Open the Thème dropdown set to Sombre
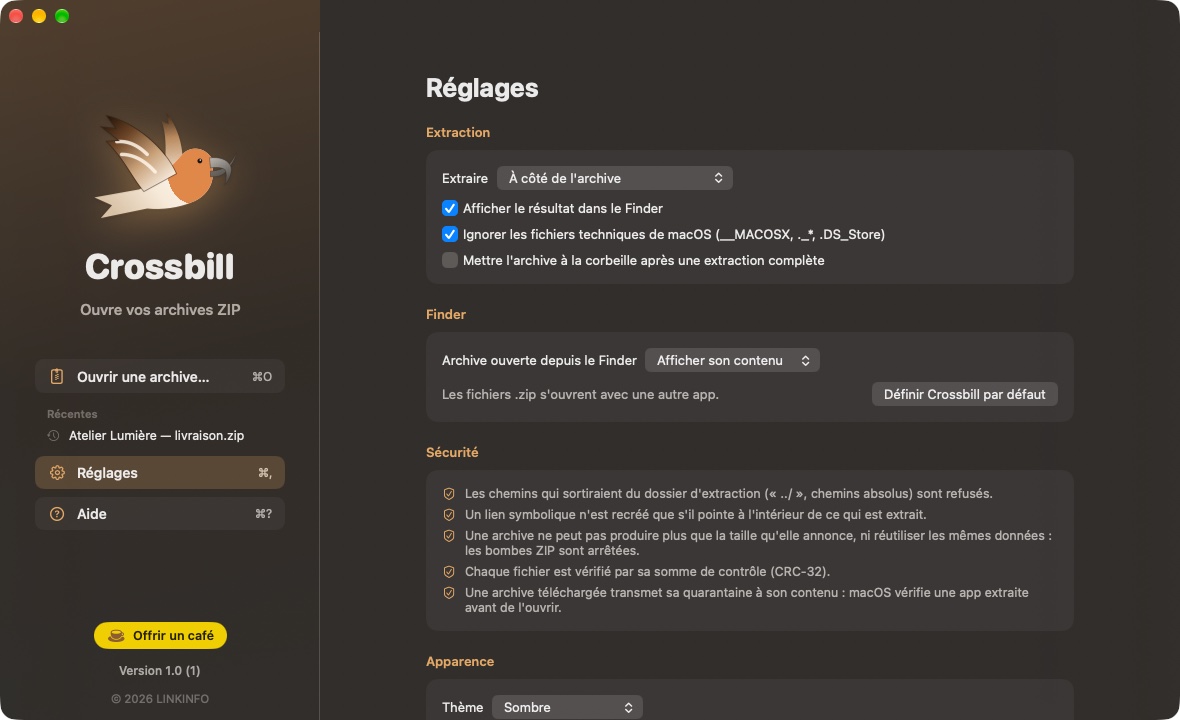Image resolution: width=1180 pixels, height=720 pixels. click(x=567, y=707)
